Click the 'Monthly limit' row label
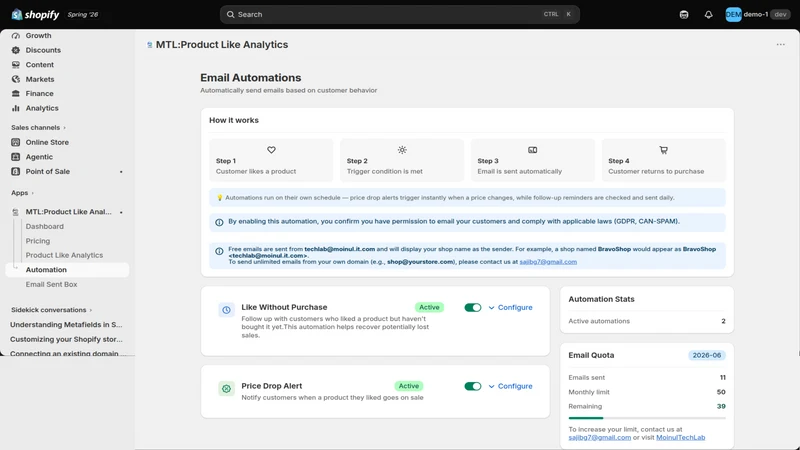Viewport: 800px width, 450px height. point(589,392)
